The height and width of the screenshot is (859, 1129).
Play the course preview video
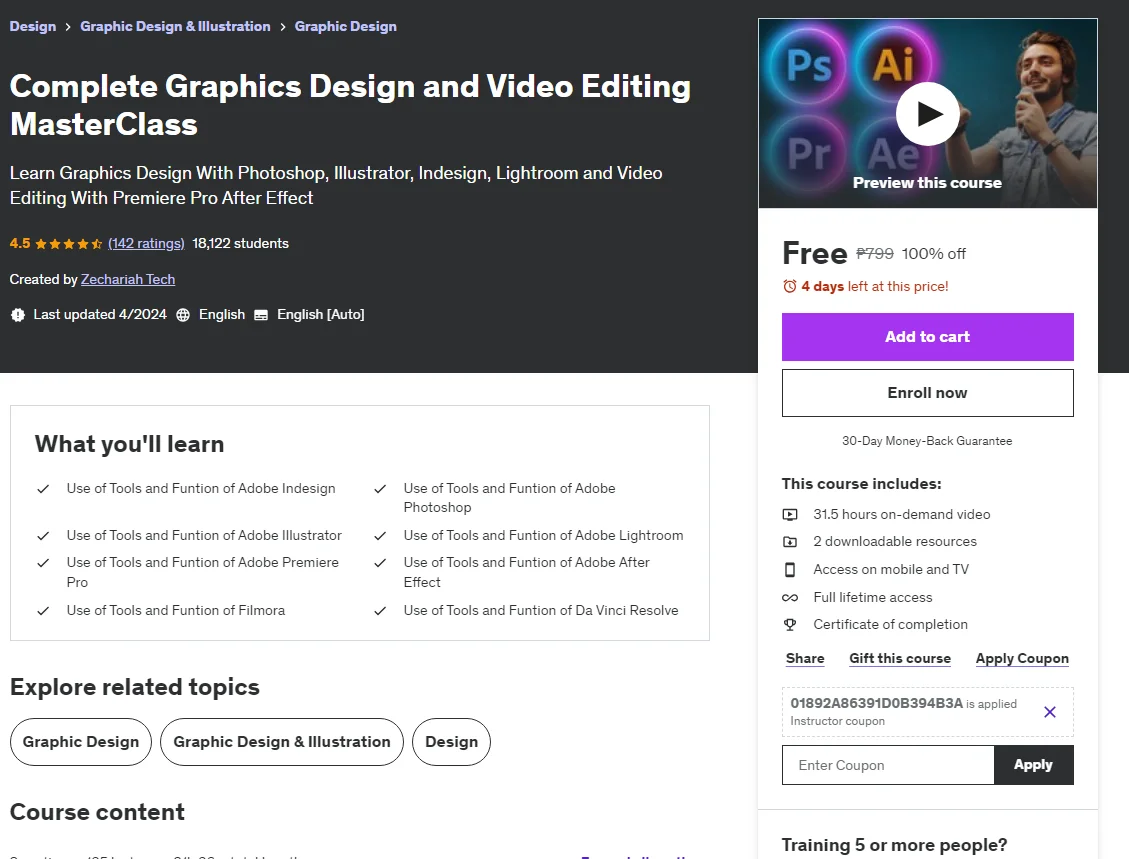pos(927,114)
